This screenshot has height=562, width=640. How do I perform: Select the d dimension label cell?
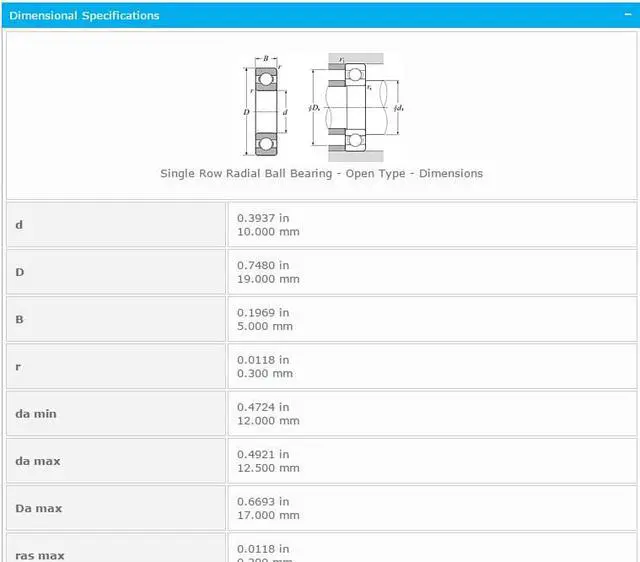tap(116, 225)
